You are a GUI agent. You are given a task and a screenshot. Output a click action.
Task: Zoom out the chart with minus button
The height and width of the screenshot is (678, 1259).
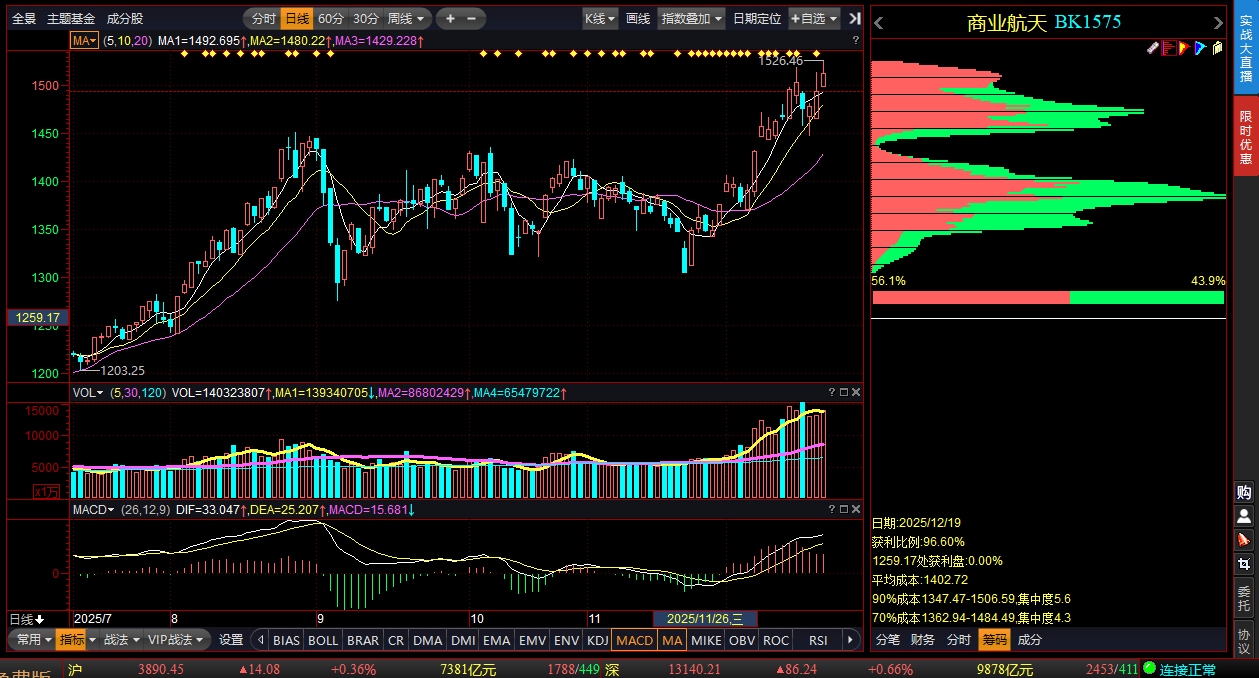[471, 18]
